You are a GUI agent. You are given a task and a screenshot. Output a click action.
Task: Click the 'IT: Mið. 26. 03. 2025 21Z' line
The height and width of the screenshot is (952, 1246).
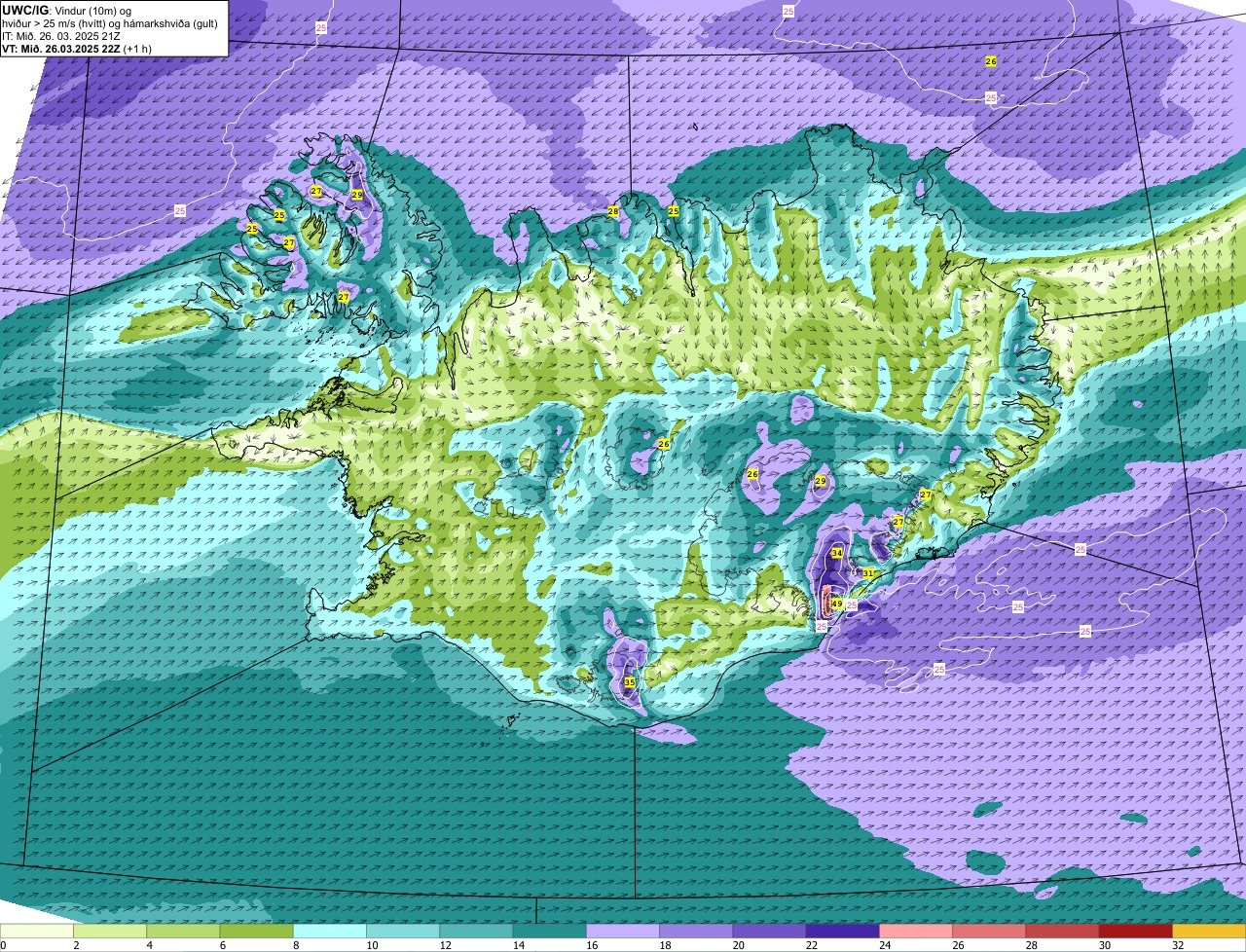click(61, 35)
